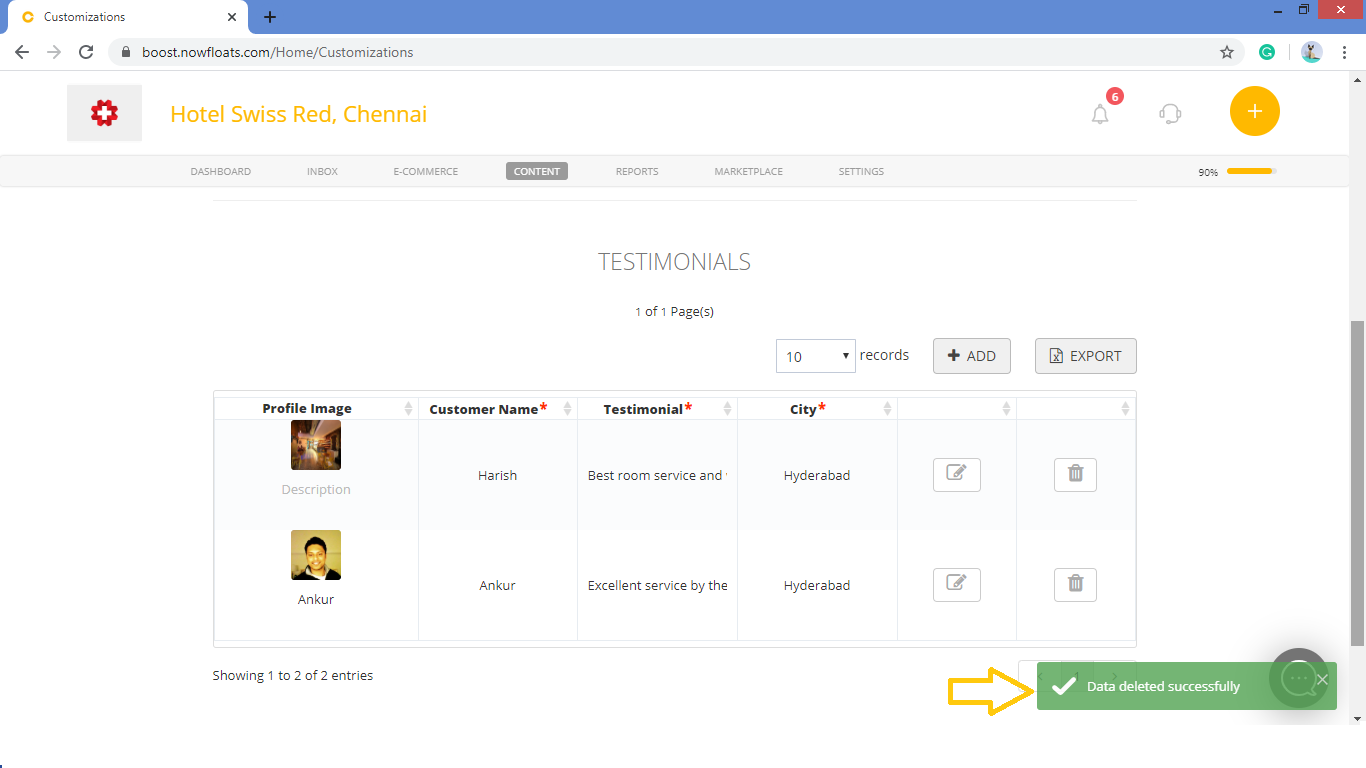Go to the Dashboard menu
This screenshot has width=1366, height=768.
click(x=221, y=171)
